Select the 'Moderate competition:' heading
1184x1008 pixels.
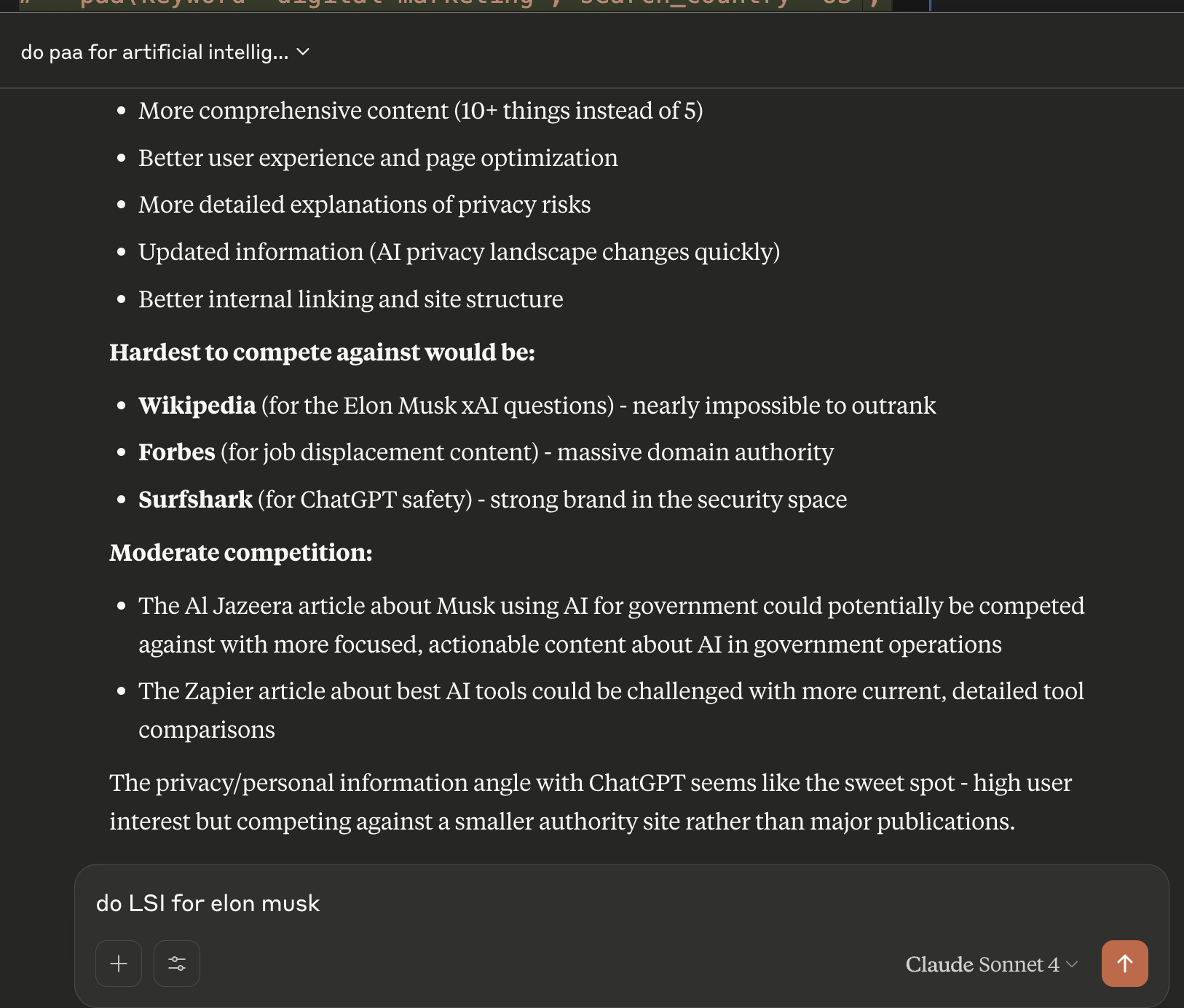point(240,552)
